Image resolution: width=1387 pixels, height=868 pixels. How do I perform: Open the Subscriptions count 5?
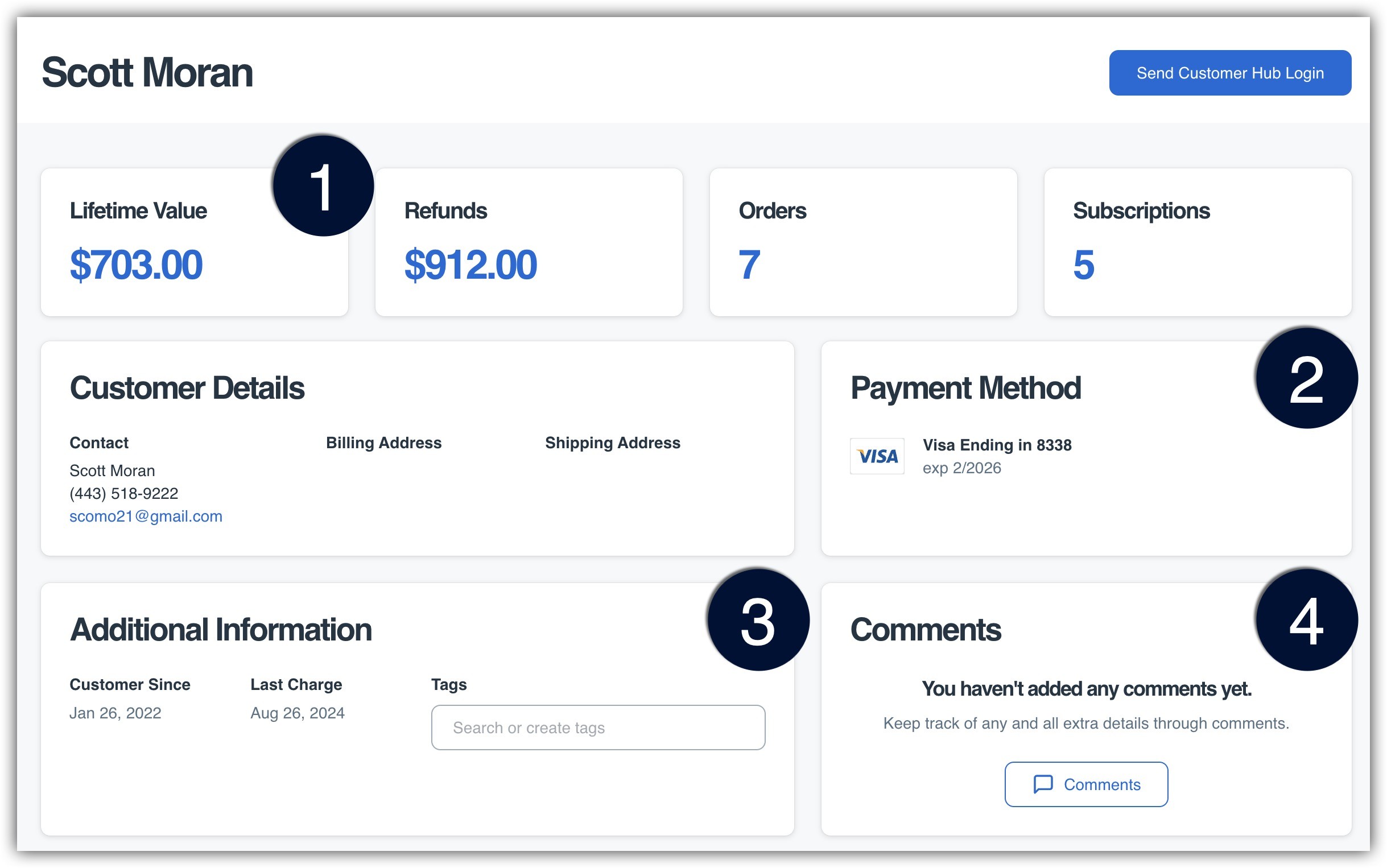(1083, 265)
